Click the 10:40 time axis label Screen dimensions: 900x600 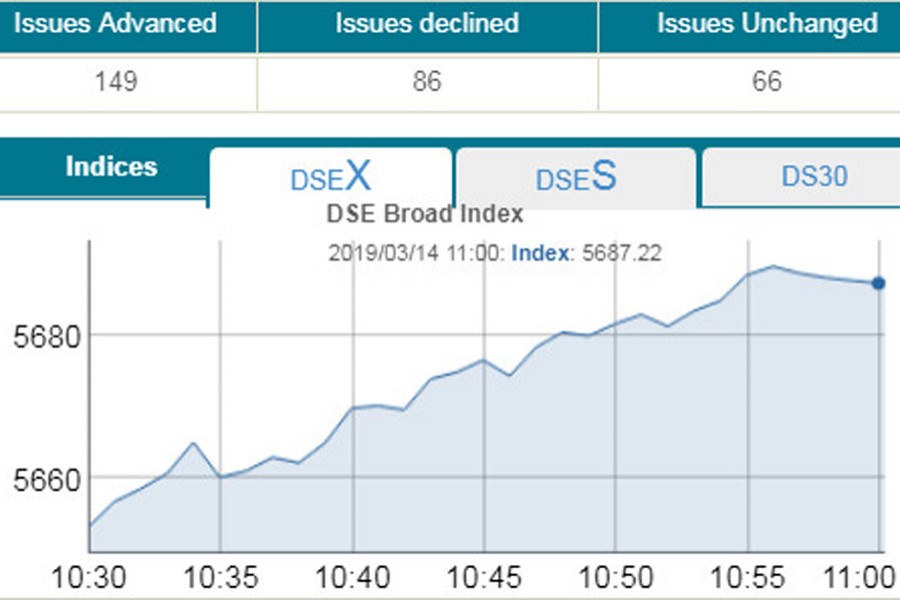click(x=353, y=578)
